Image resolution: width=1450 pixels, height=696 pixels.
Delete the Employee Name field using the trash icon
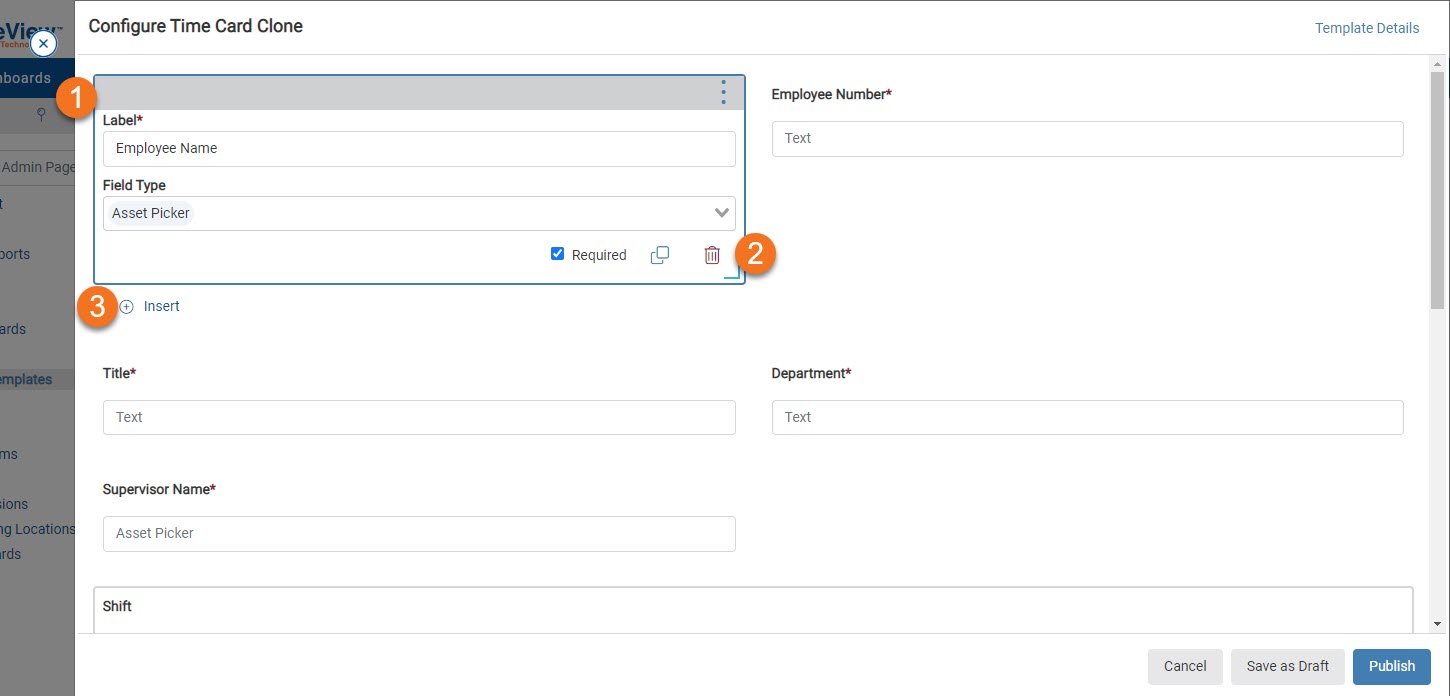(x=712, y=254)
